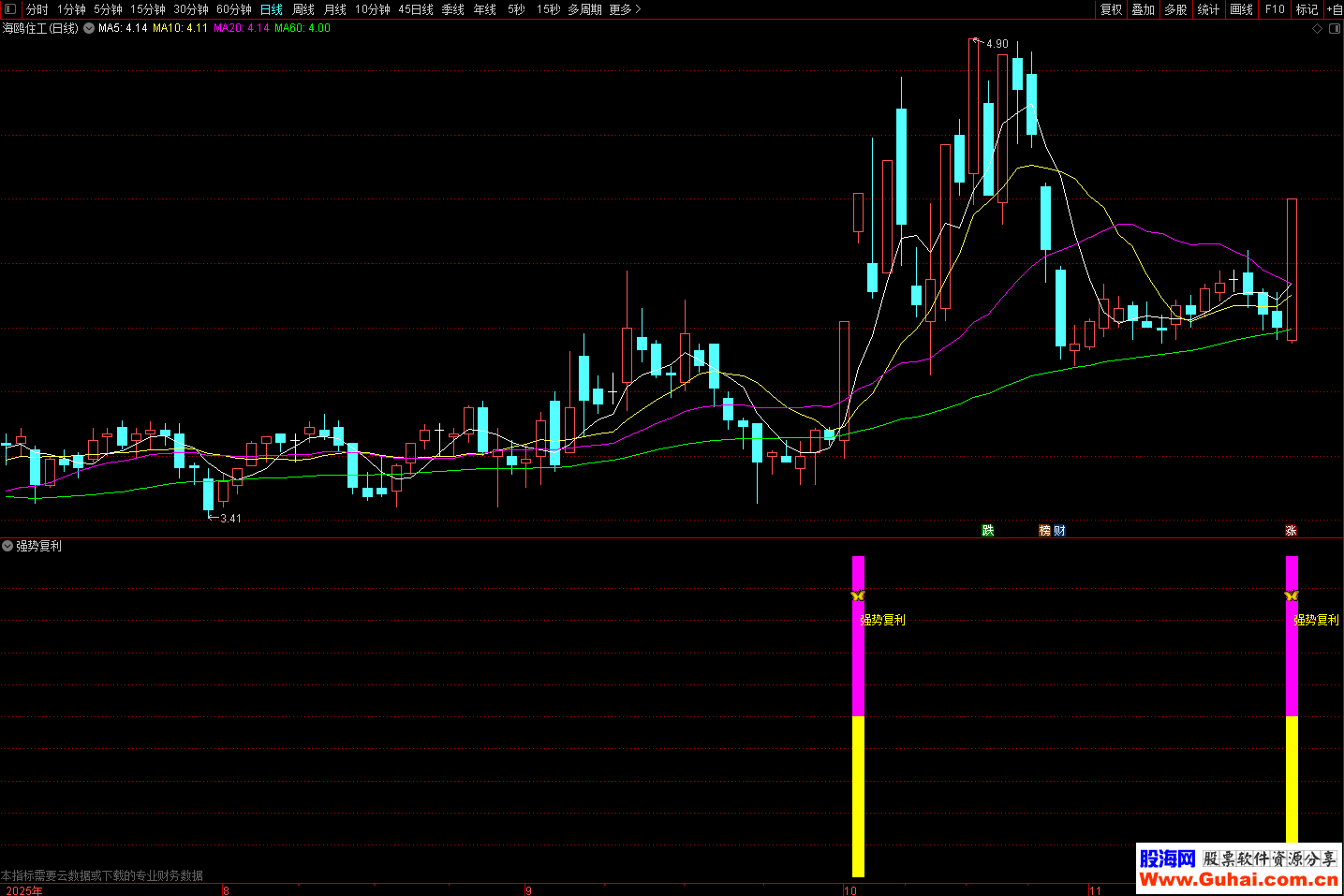Click the green 跌 marker icon
This screenshot has height=896, width=1344.
987,531
